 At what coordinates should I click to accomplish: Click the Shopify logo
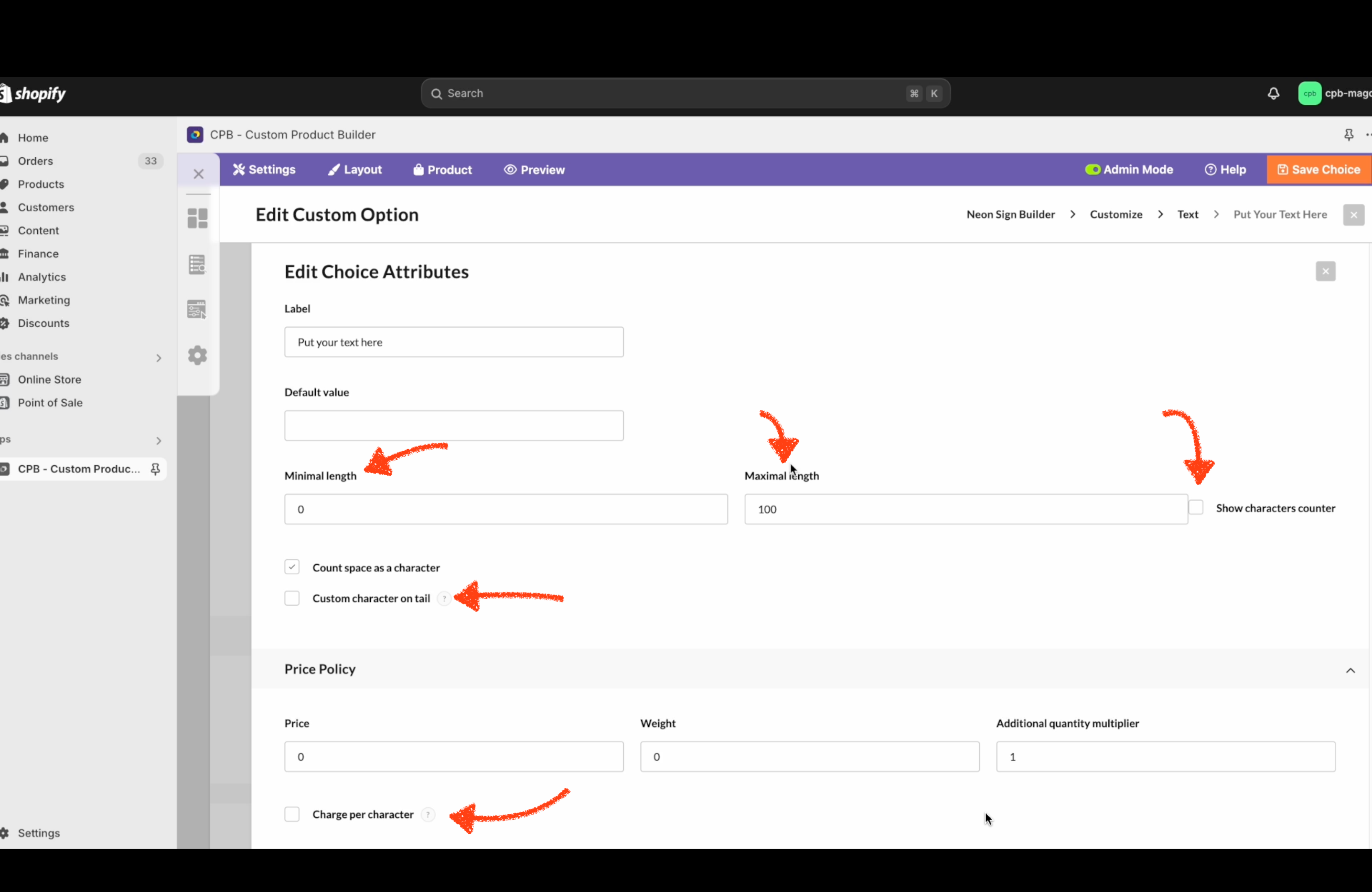click(33, 93)
